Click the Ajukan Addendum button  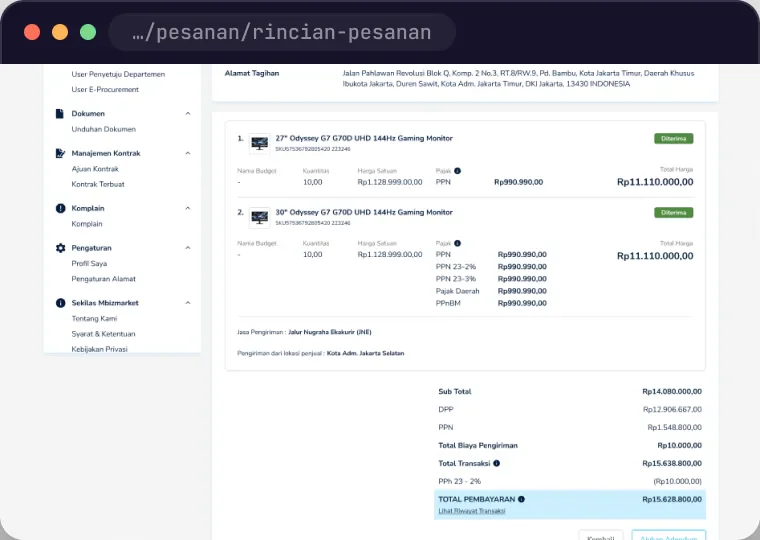pos(668,535)
